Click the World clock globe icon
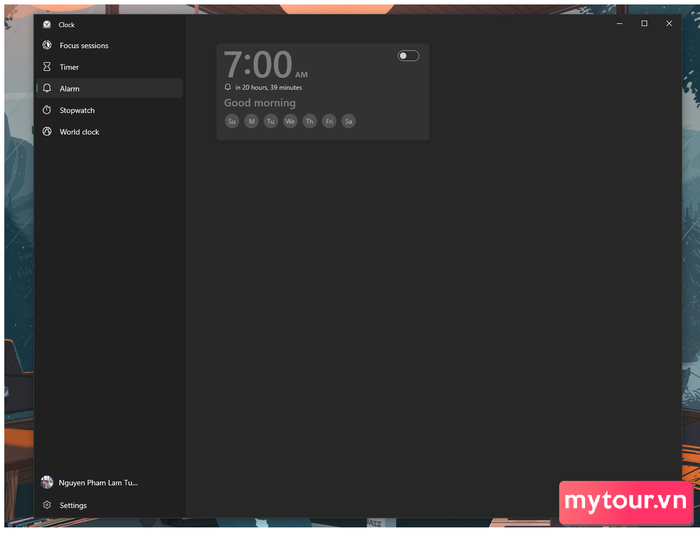Viewport: 700px width, 534px height. (47, 131)
